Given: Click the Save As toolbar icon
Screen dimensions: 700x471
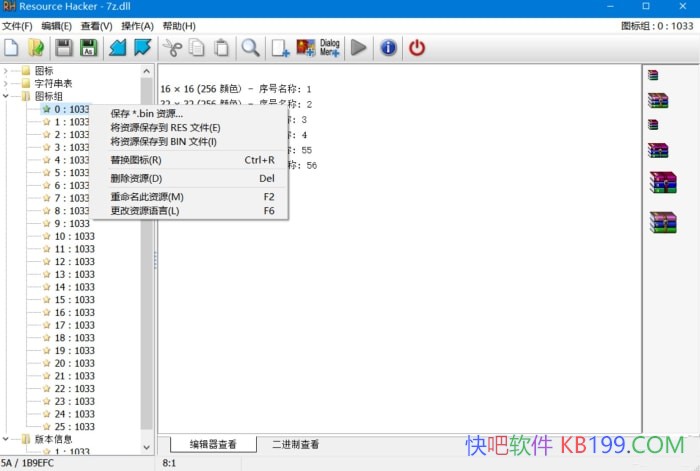Looking at the screenshot, I should click(88, 47).
